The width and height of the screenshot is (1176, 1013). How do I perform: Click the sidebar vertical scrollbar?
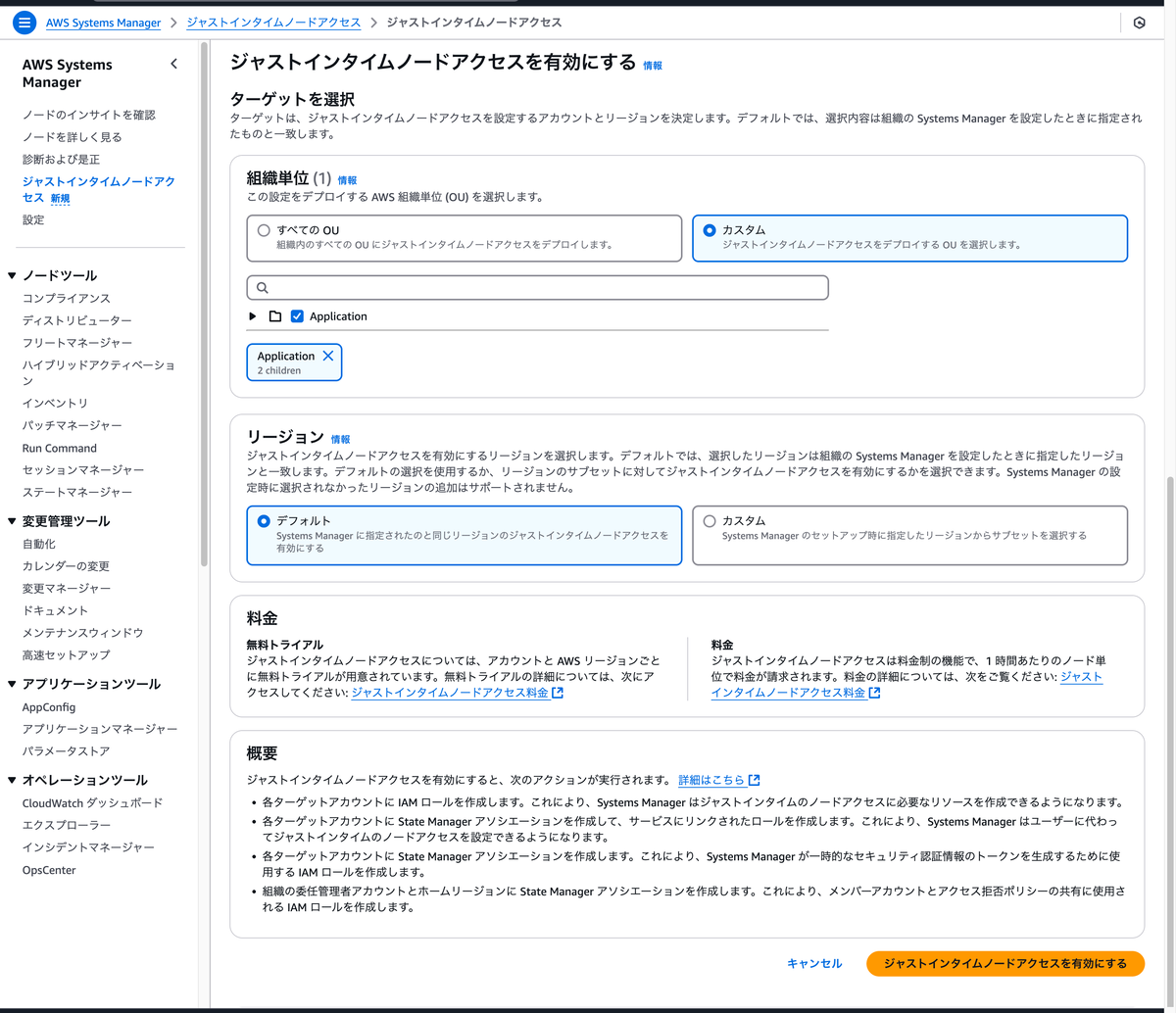coord(204,304)
